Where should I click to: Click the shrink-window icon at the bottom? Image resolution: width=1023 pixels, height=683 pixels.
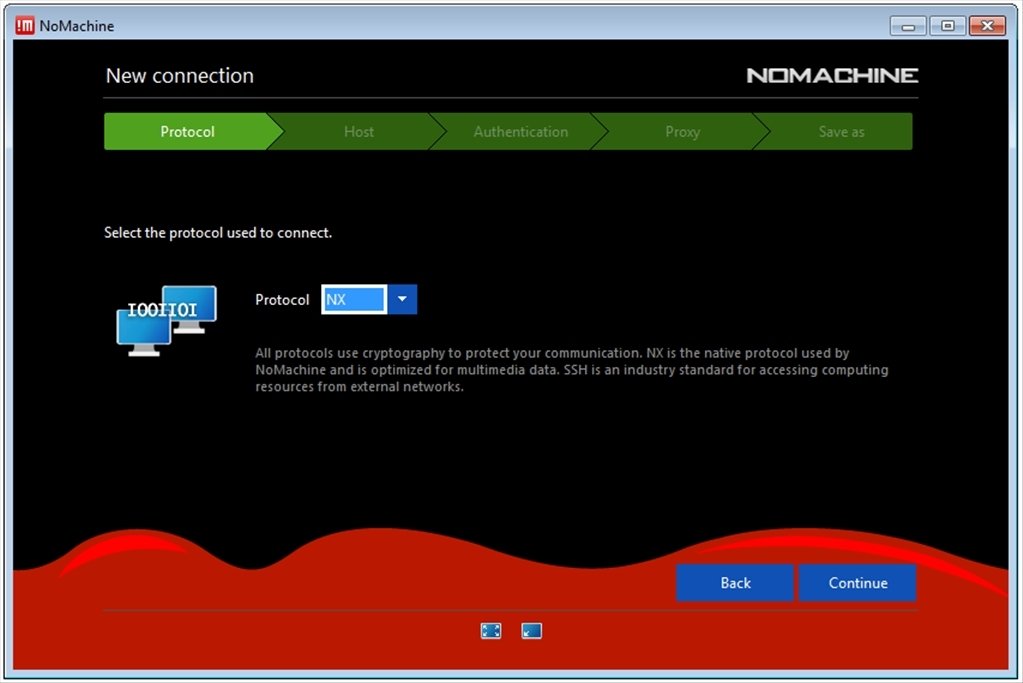[x=531, y=631]
